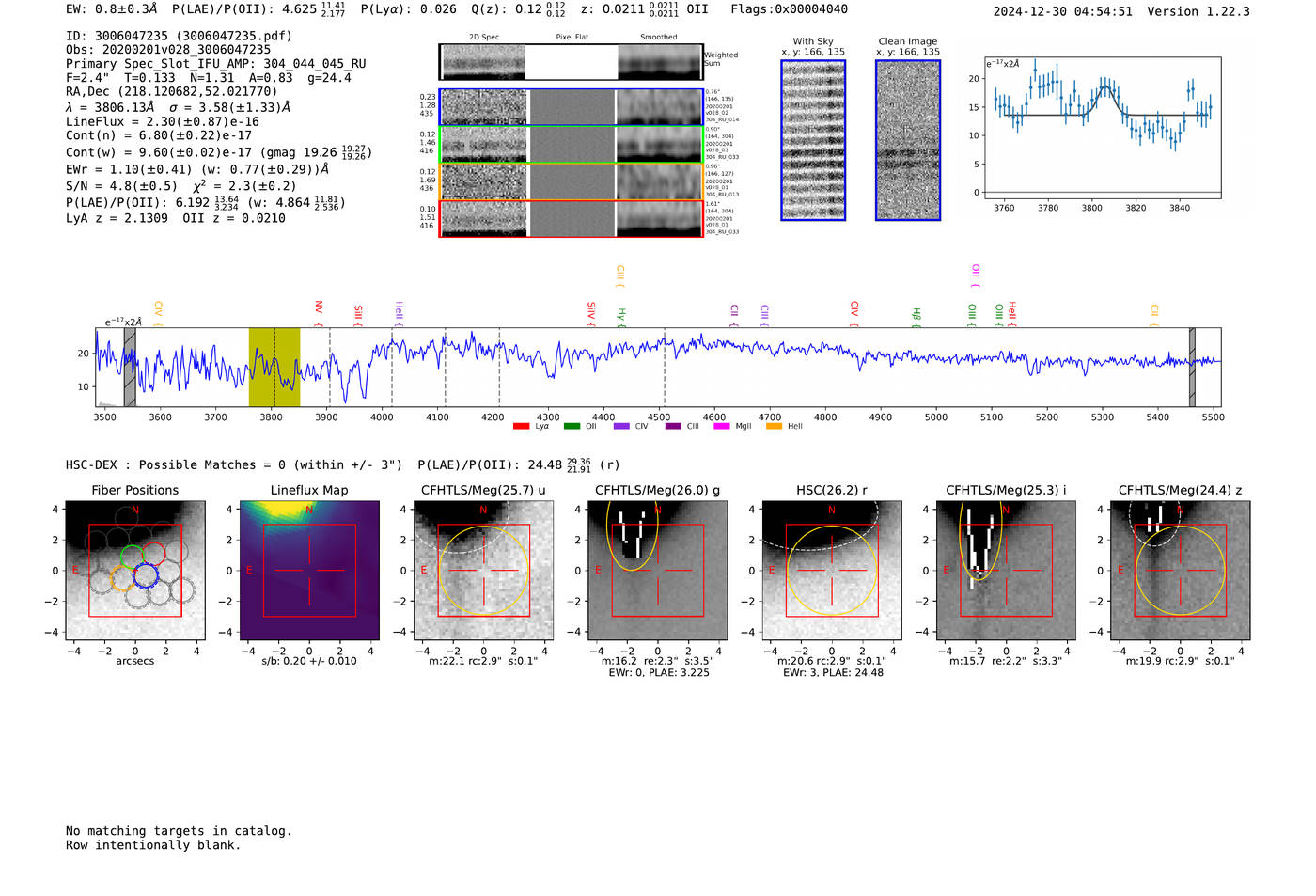Click the RA,Dec coordinates text

click(x=172, y=92)
